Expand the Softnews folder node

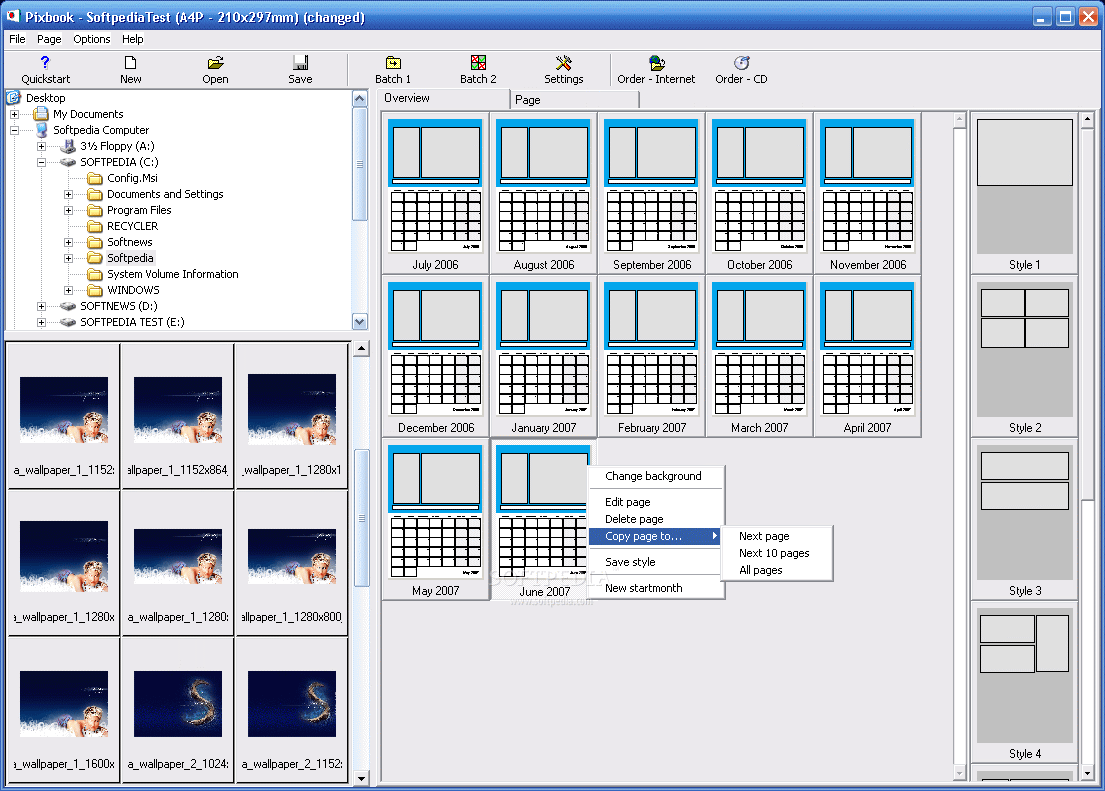pyautogui.click(x=68, y=242)
